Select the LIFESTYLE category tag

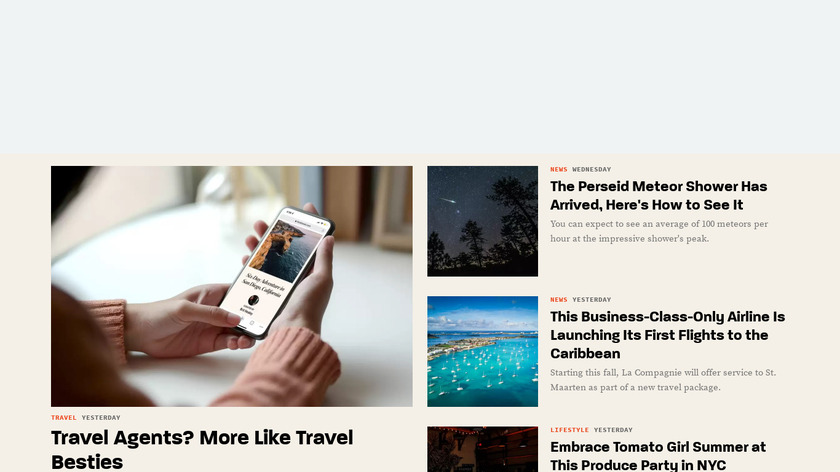[x=569, y=430]
